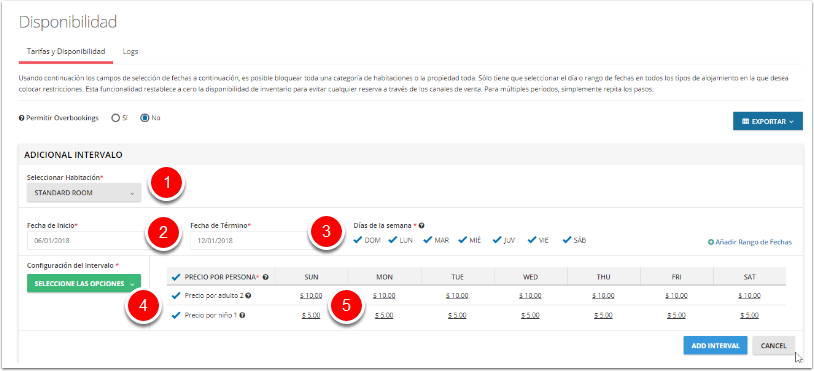814x371 pixels.
Task: Click the WED column header
Action: pos(530,277)
